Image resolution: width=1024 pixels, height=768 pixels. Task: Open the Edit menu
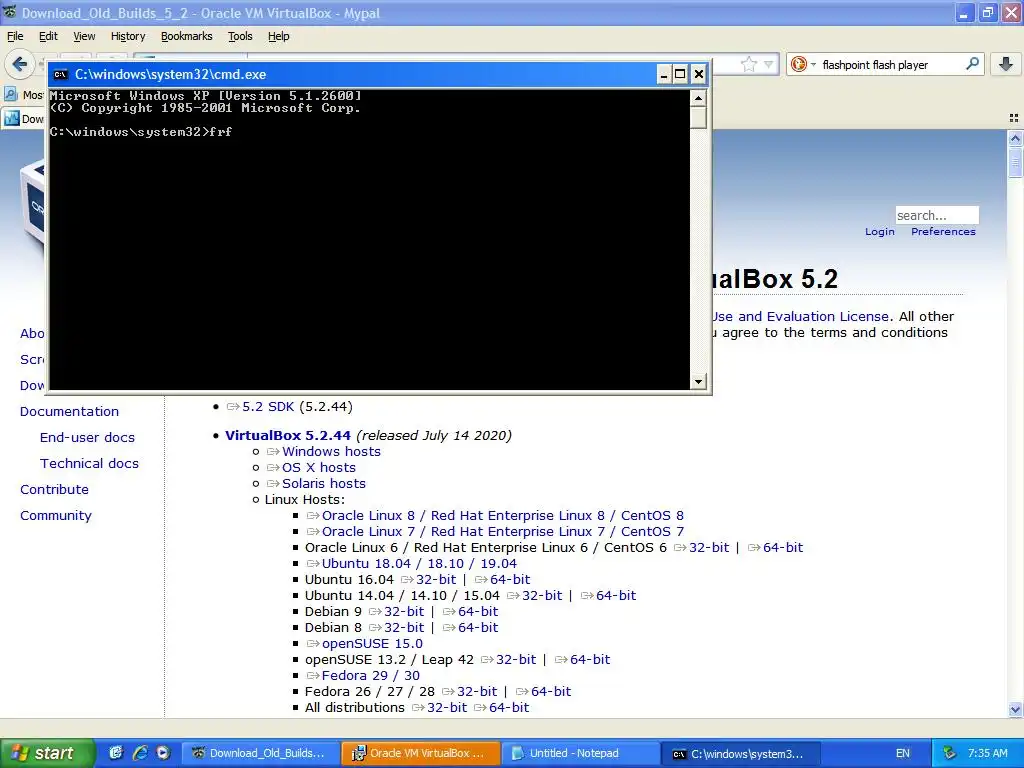pos(48,37)
